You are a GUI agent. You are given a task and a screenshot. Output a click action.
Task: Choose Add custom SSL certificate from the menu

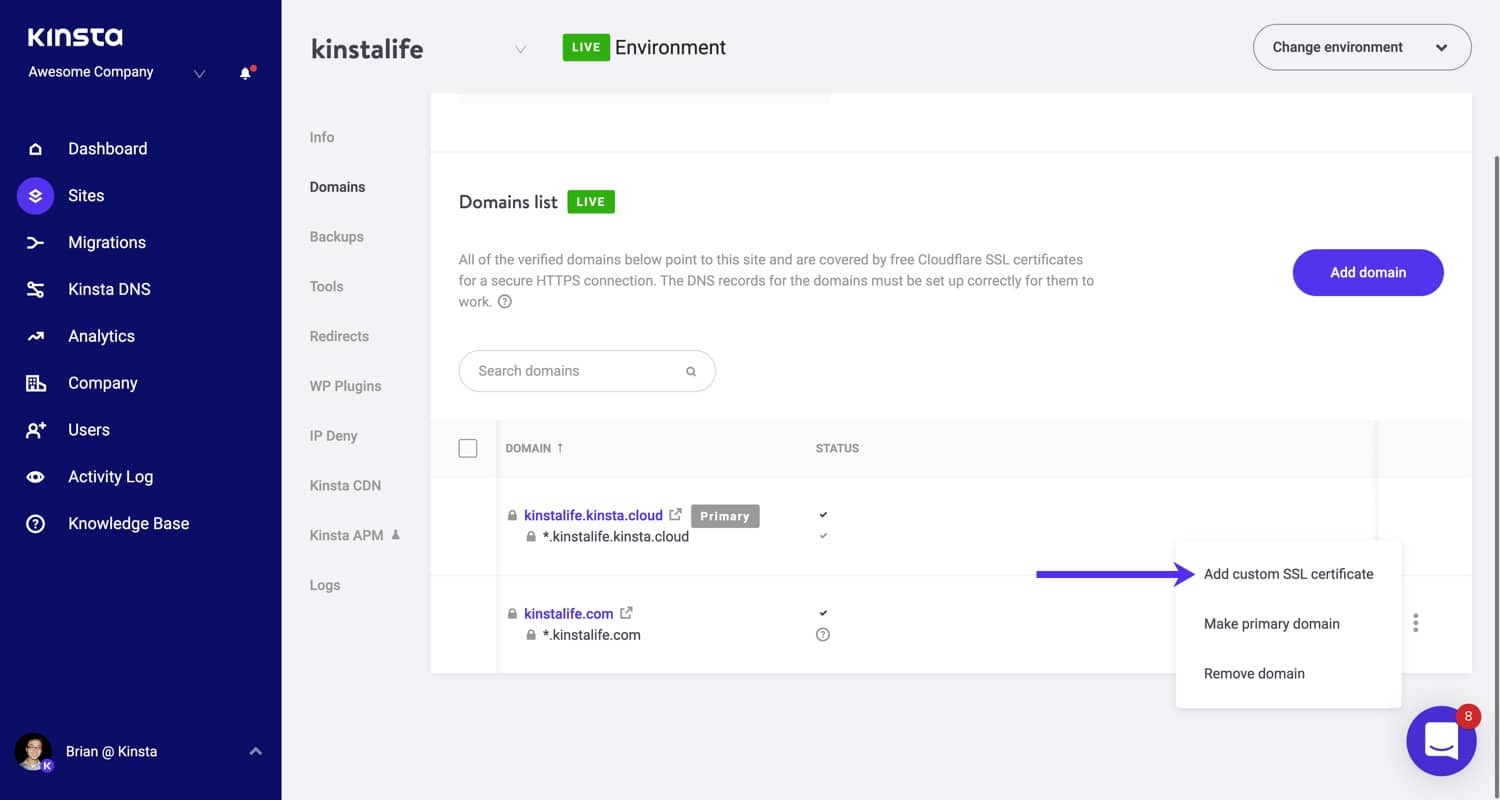coord(1289,573)
